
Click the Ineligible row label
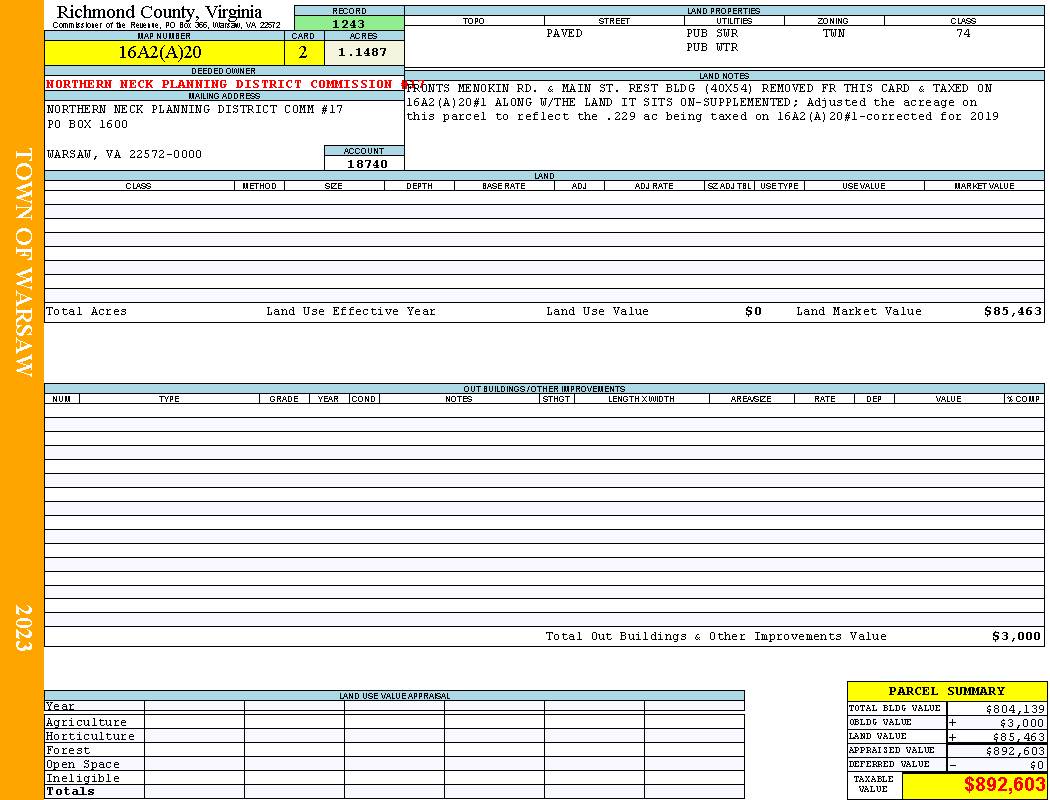[82, 779]
